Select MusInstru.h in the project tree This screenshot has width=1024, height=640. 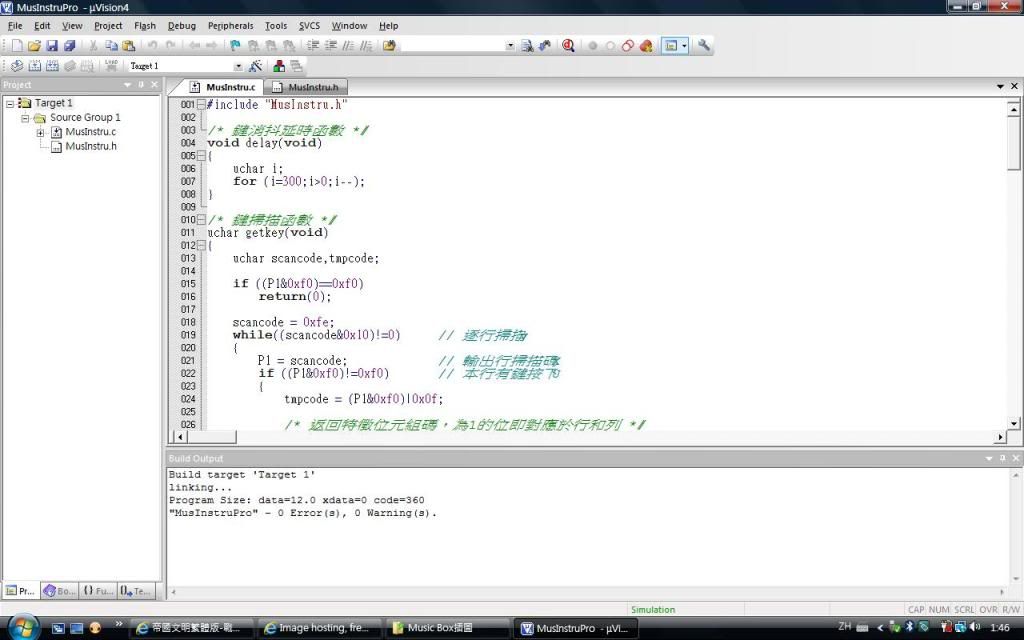pyautogui.click(x=90, y=146)
